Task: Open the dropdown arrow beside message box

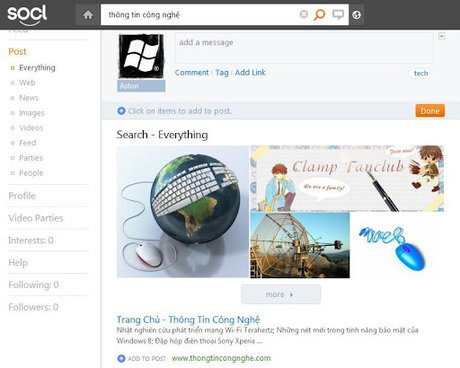Action: point(442,36)
